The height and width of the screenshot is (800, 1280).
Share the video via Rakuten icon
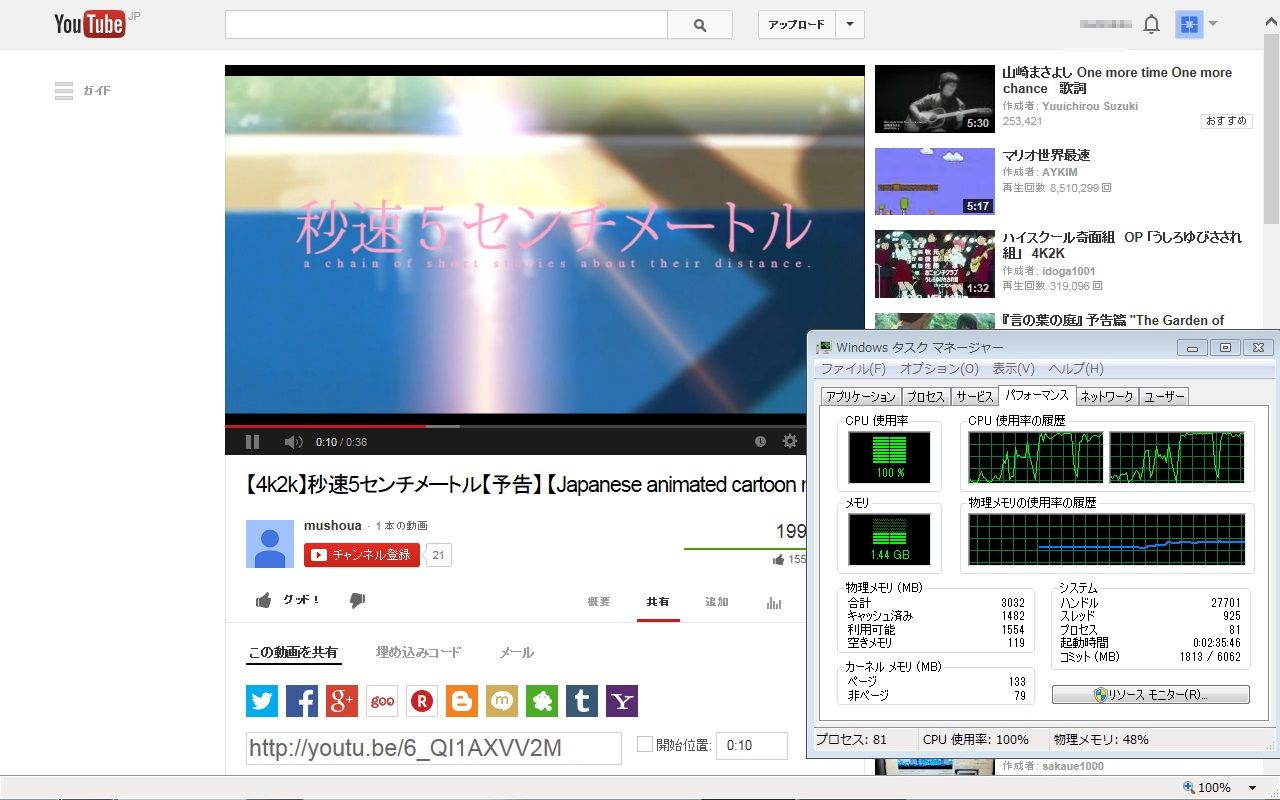[422, 701]
